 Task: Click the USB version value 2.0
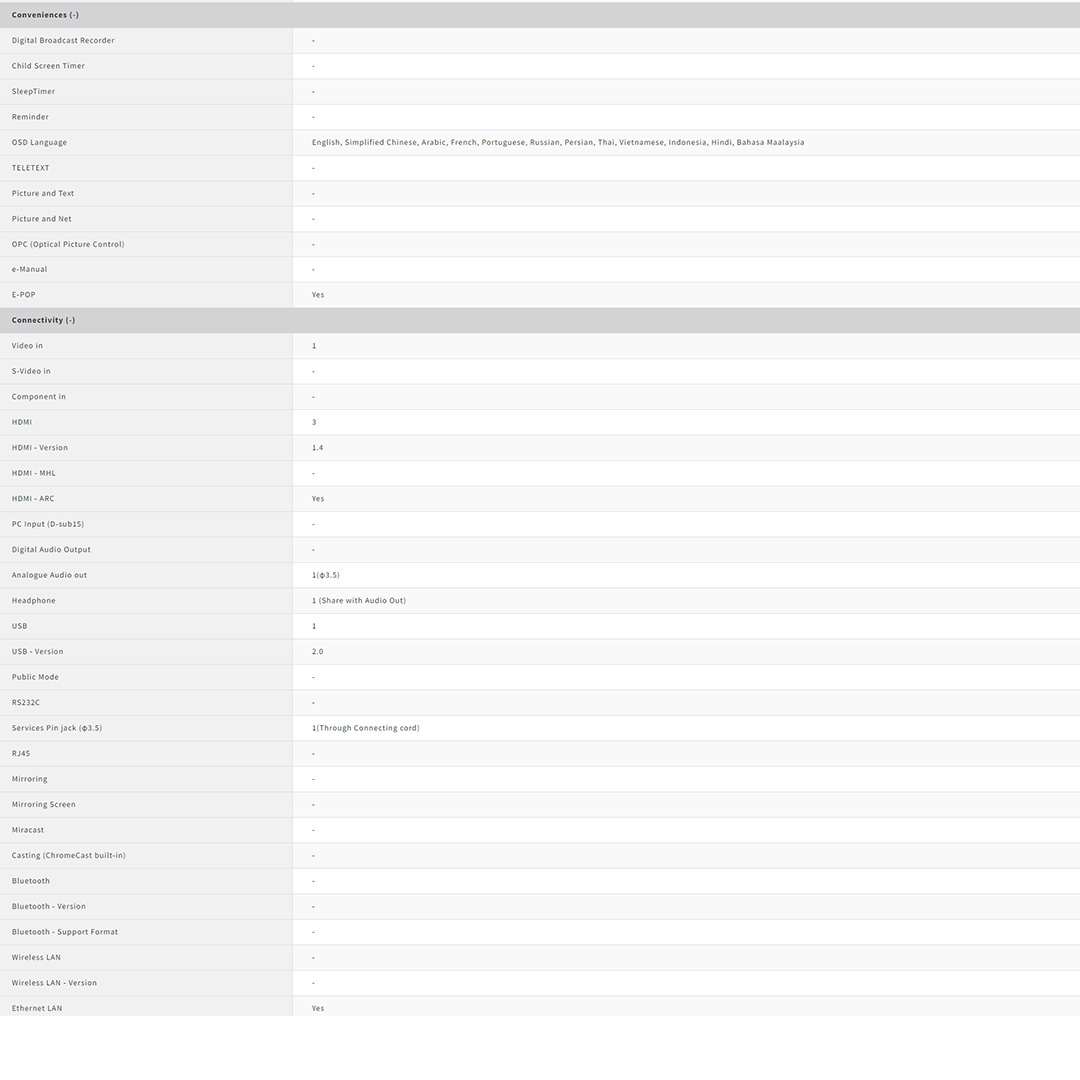[317, 652]
